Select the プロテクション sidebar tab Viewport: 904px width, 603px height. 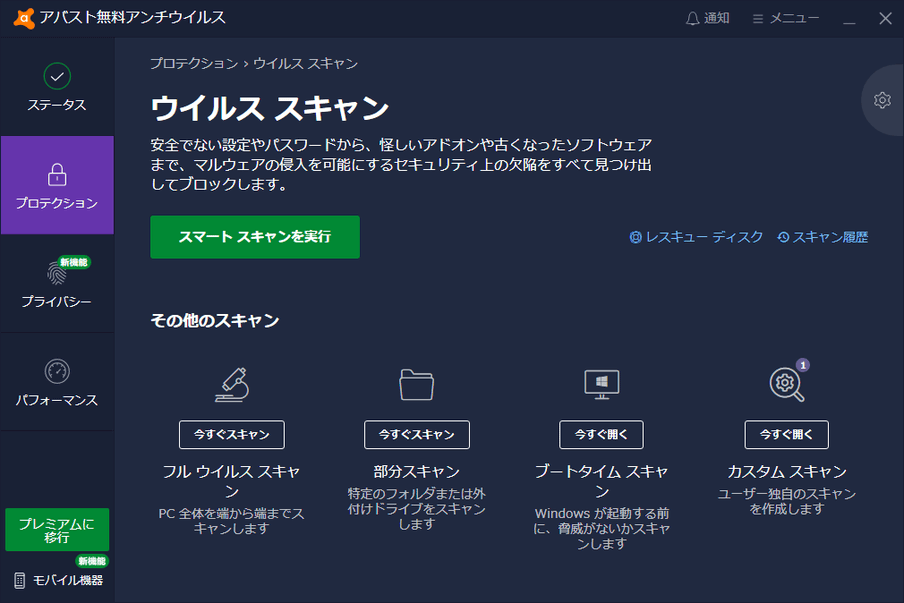(57, 185)
